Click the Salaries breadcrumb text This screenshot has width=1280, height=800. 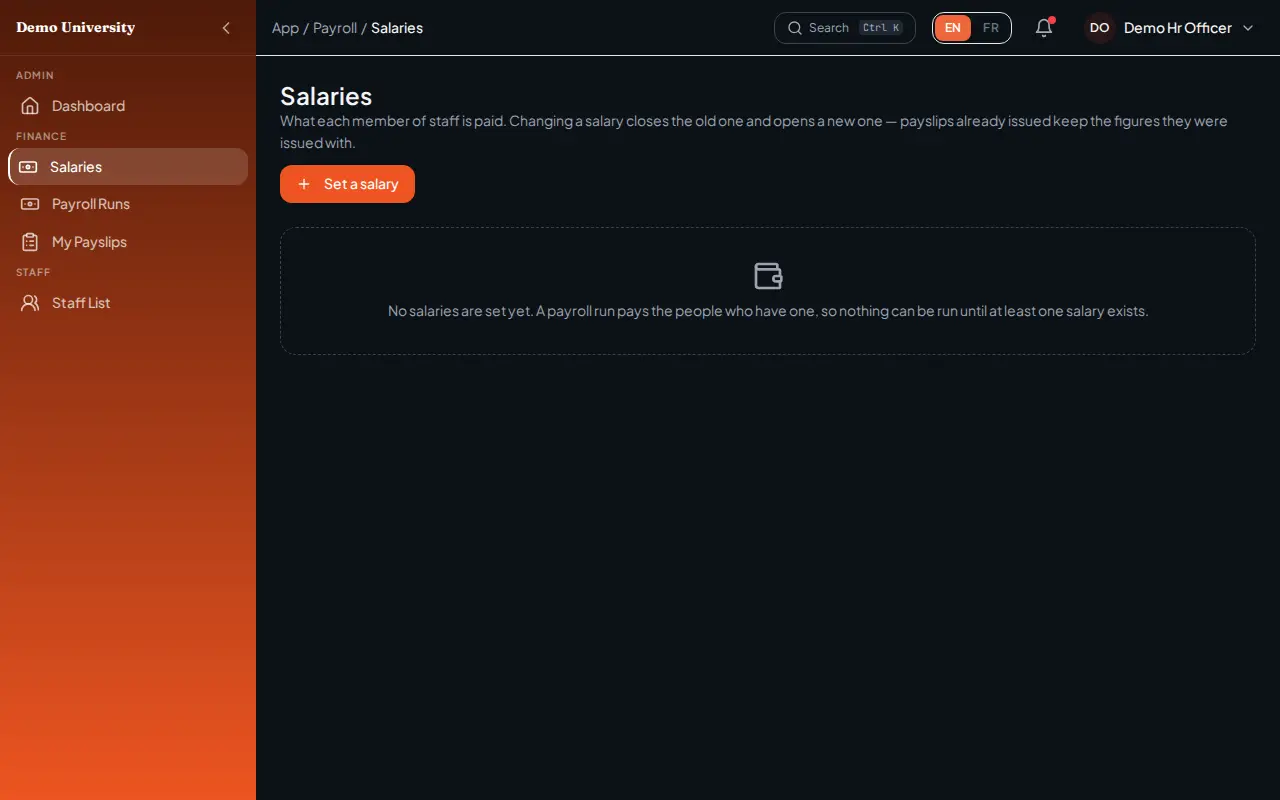397,28
